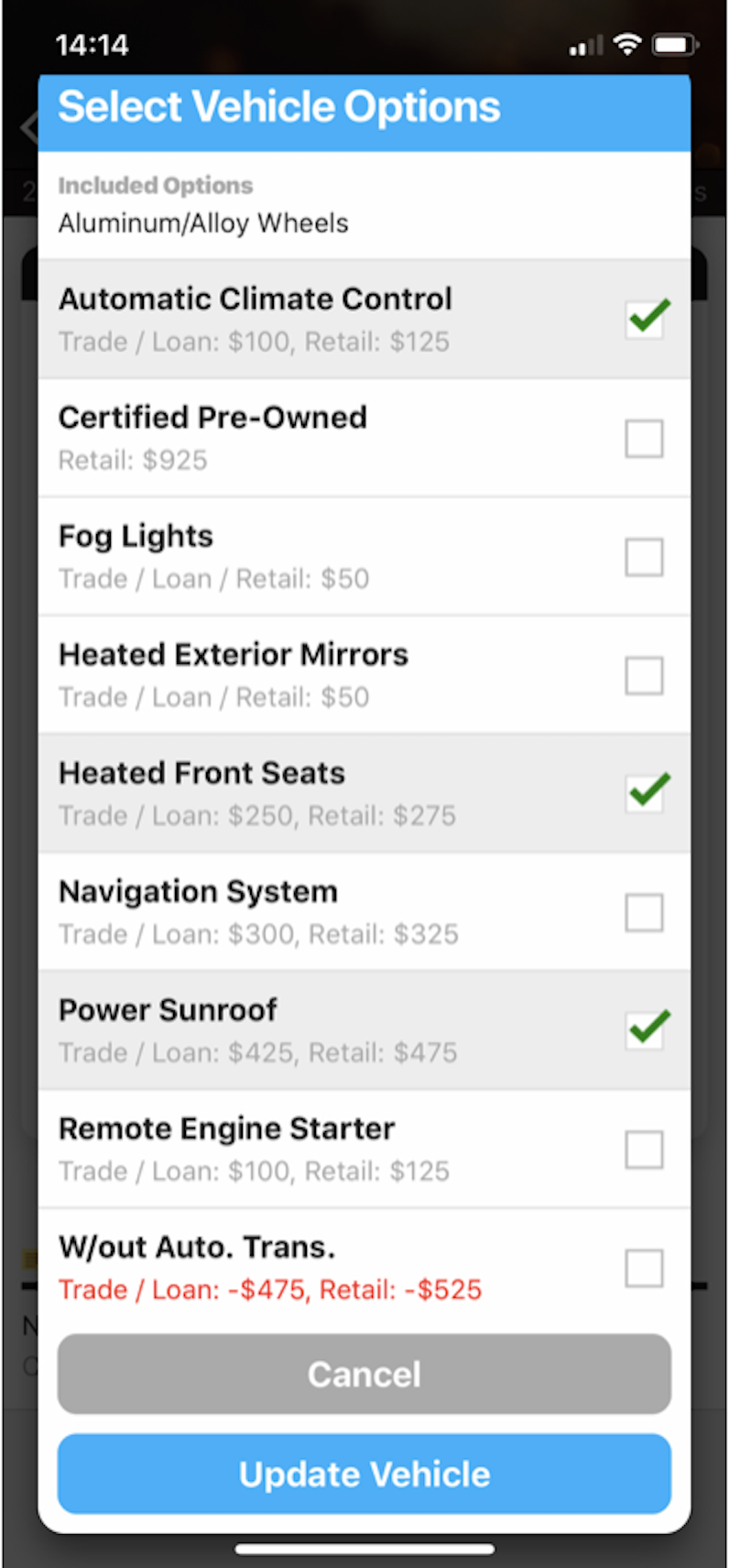This screenshot has height=1568, width=729.
Task: Uncheck the Heated Front Seats checkbox
Action: click(x=645, y=793)
